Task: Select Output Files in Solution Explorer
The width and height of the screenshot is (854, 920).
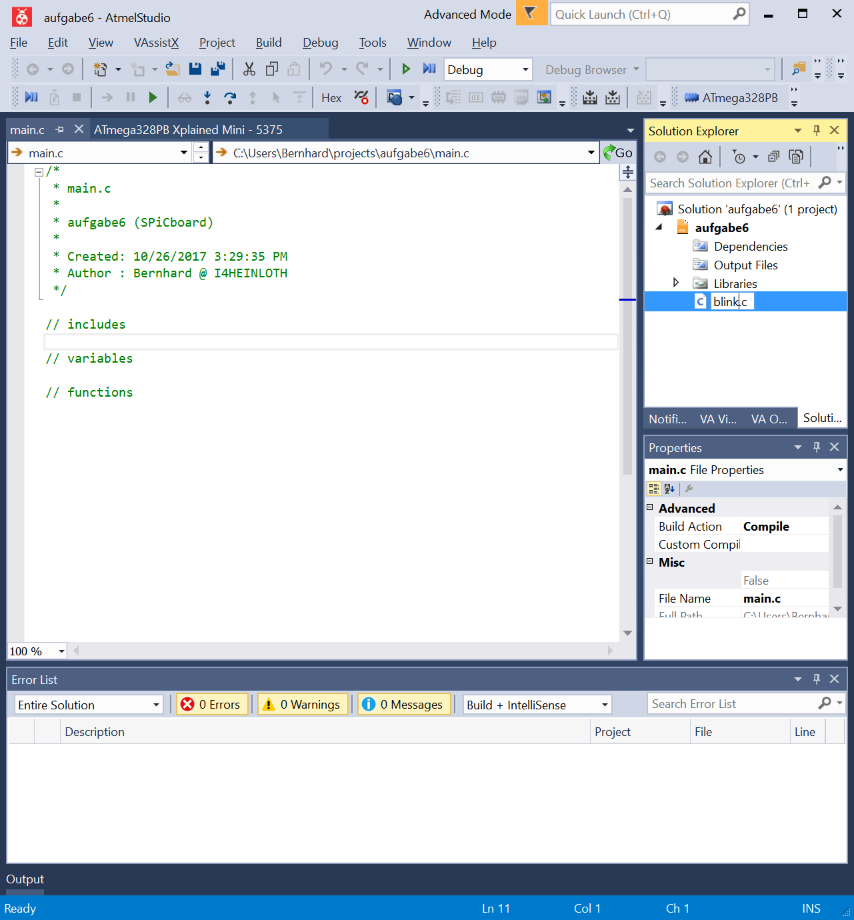Action: tap(745, 265)
